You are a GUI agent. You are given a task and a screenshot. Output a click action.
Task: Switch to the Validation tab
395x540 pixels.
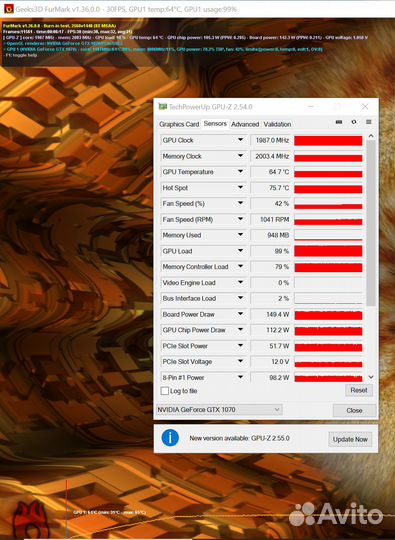click(277, 124)
